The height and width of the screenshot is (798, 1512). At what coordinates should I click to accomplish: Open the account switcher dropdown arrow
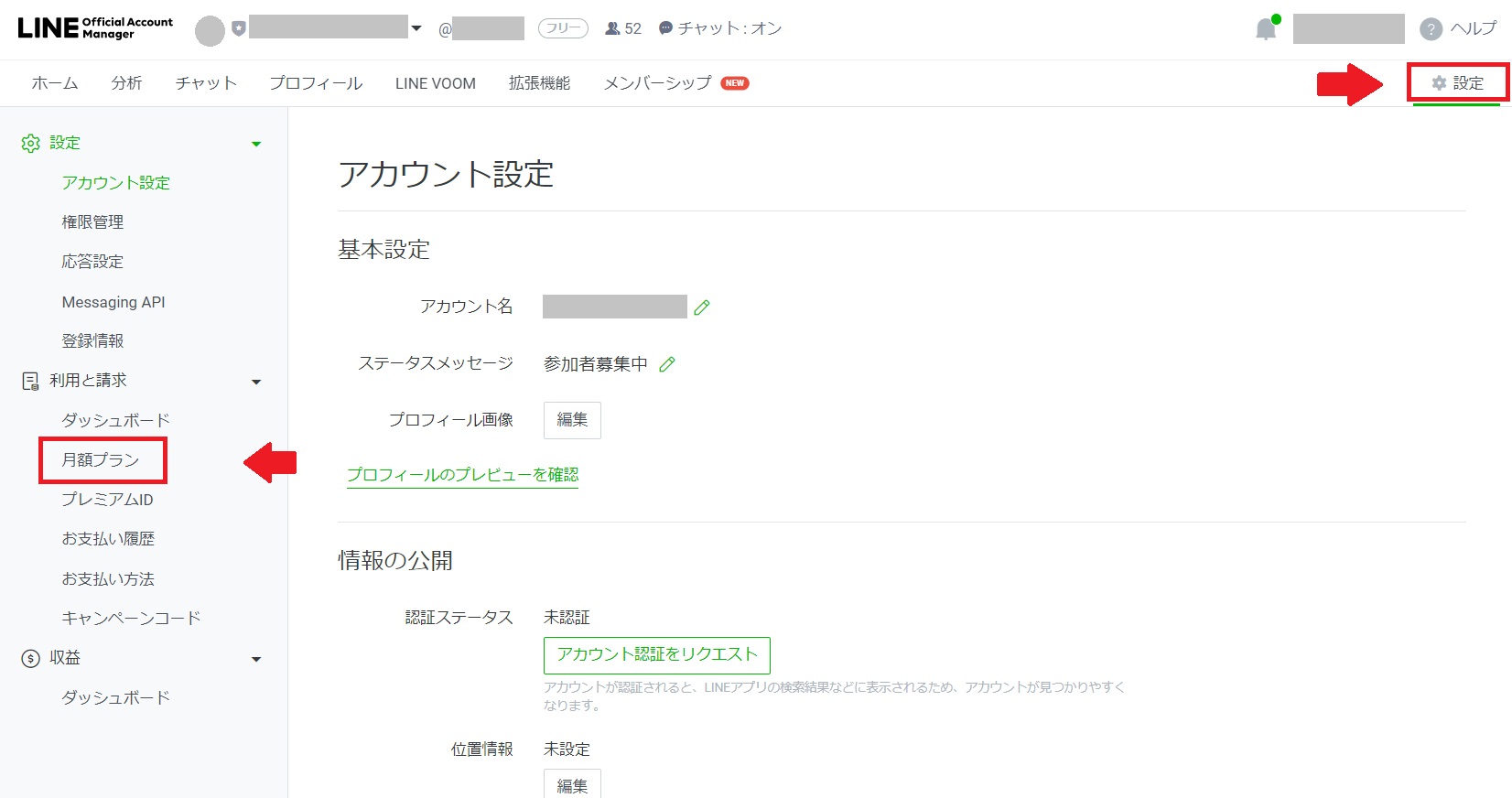(x=416, y=28)
